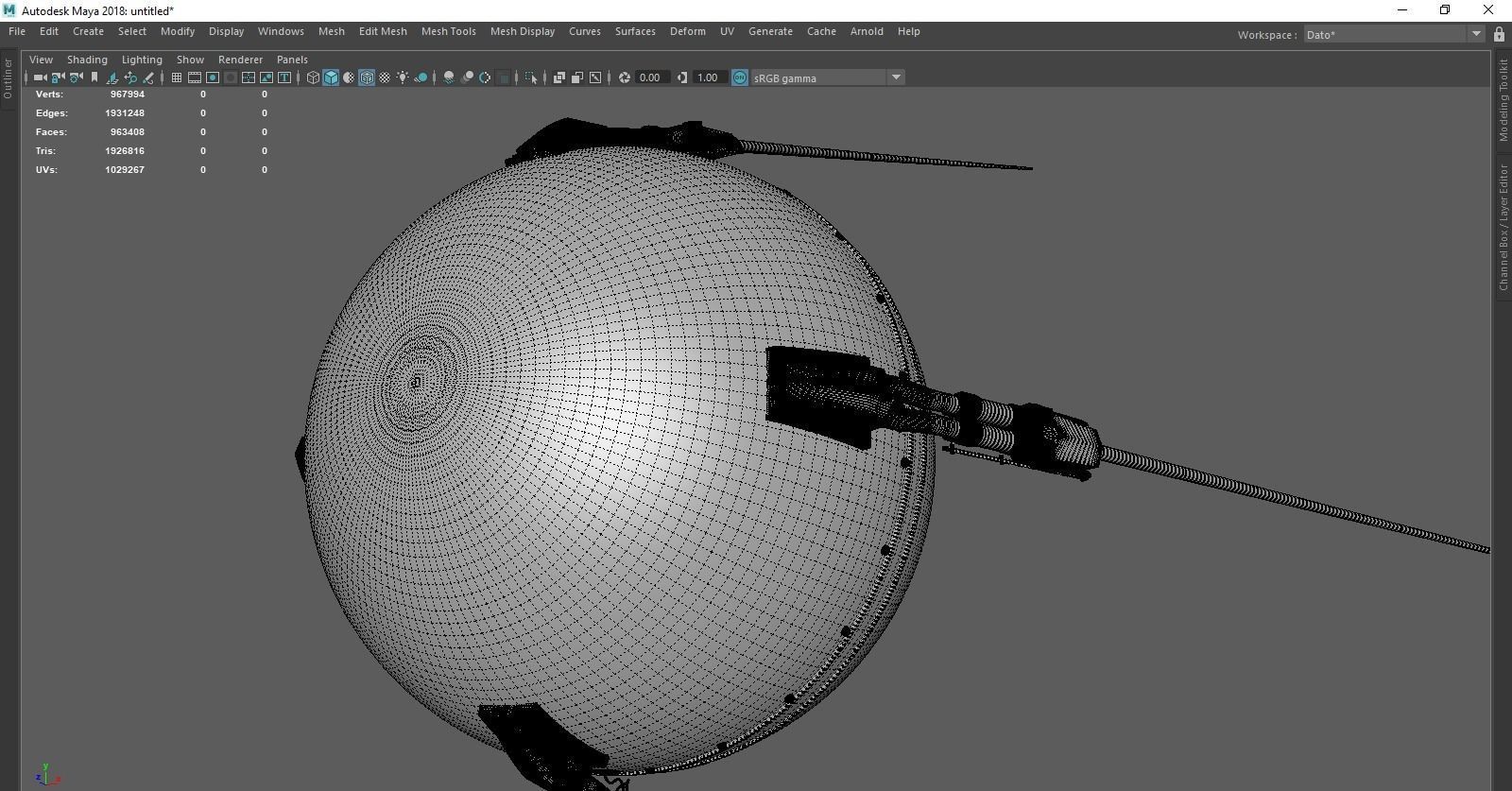Viewport: 1512px width, 791px height.
Task: Open the panel Show menu
Action: (x=190, y=59)
